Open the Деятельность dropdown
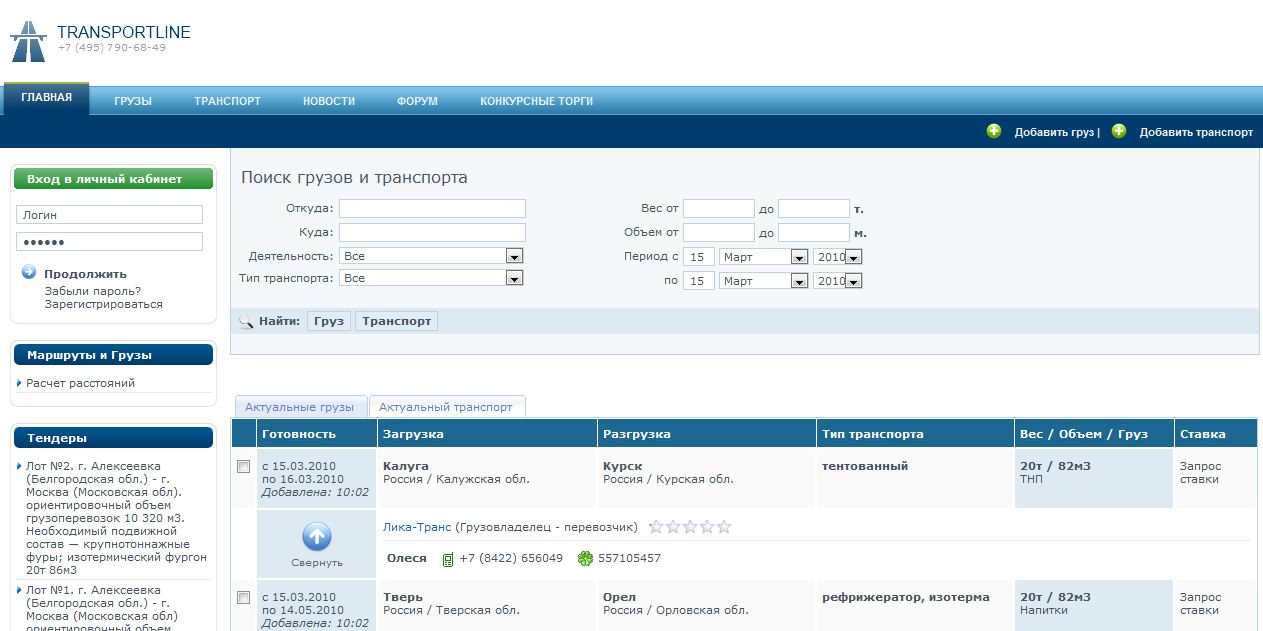 [514, 255]
